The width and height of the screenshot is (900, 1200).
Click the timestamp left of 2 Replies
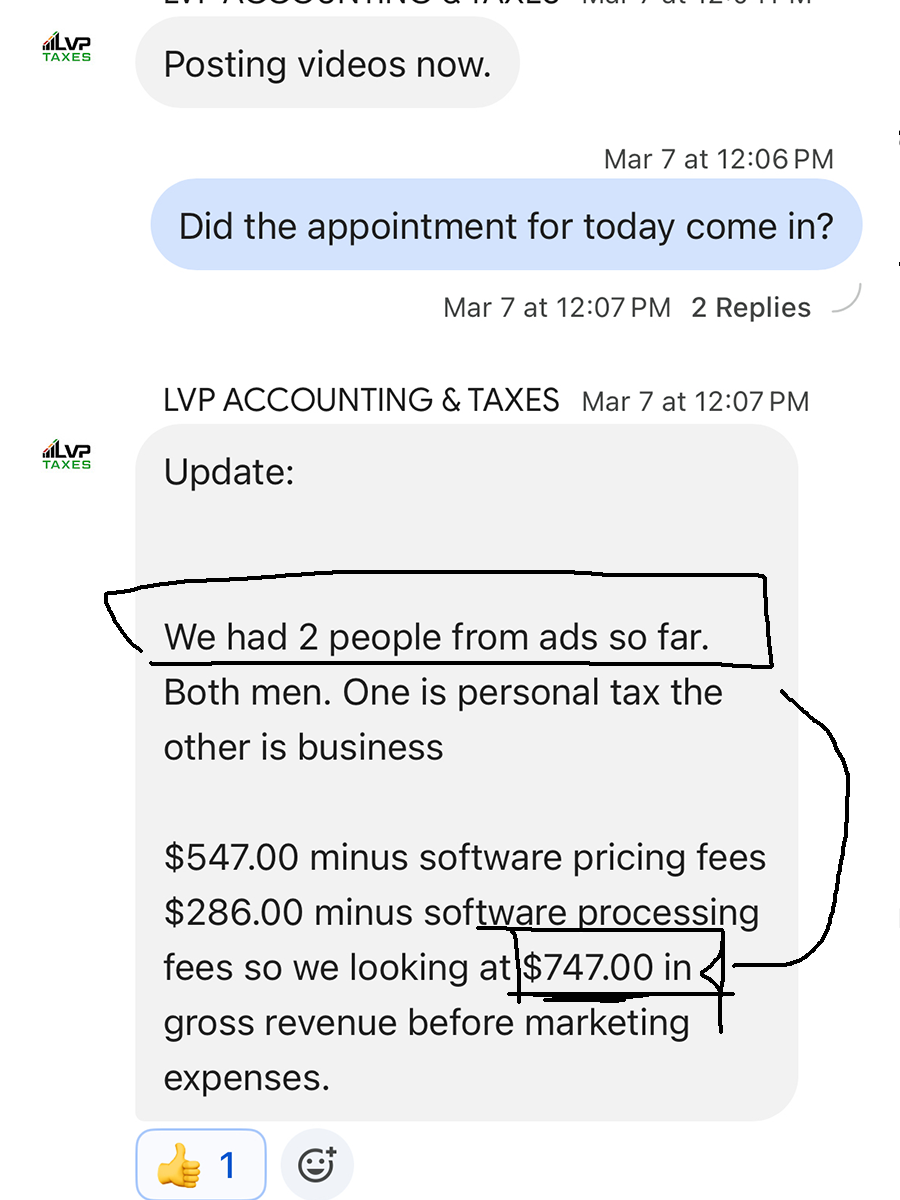[557, 307]
